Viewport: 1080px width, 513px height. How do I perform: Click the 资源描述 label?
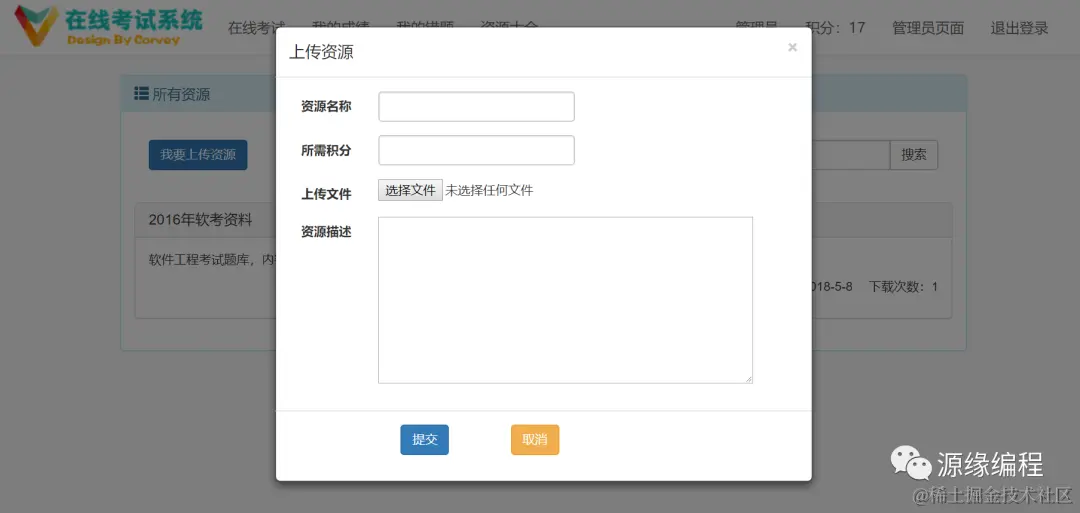(326, 232)
